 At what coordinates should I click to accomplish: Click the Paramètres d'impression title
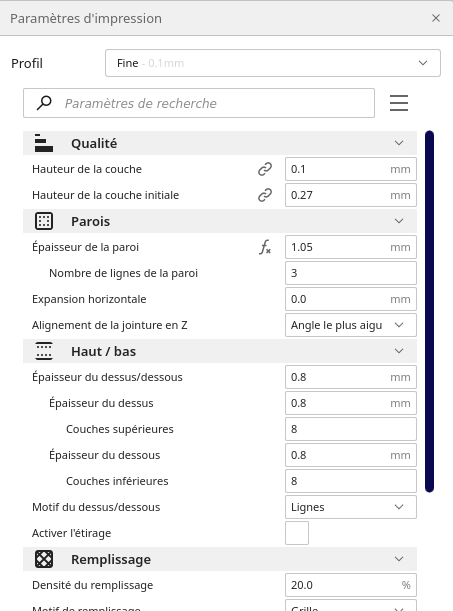tap(86, 18)
